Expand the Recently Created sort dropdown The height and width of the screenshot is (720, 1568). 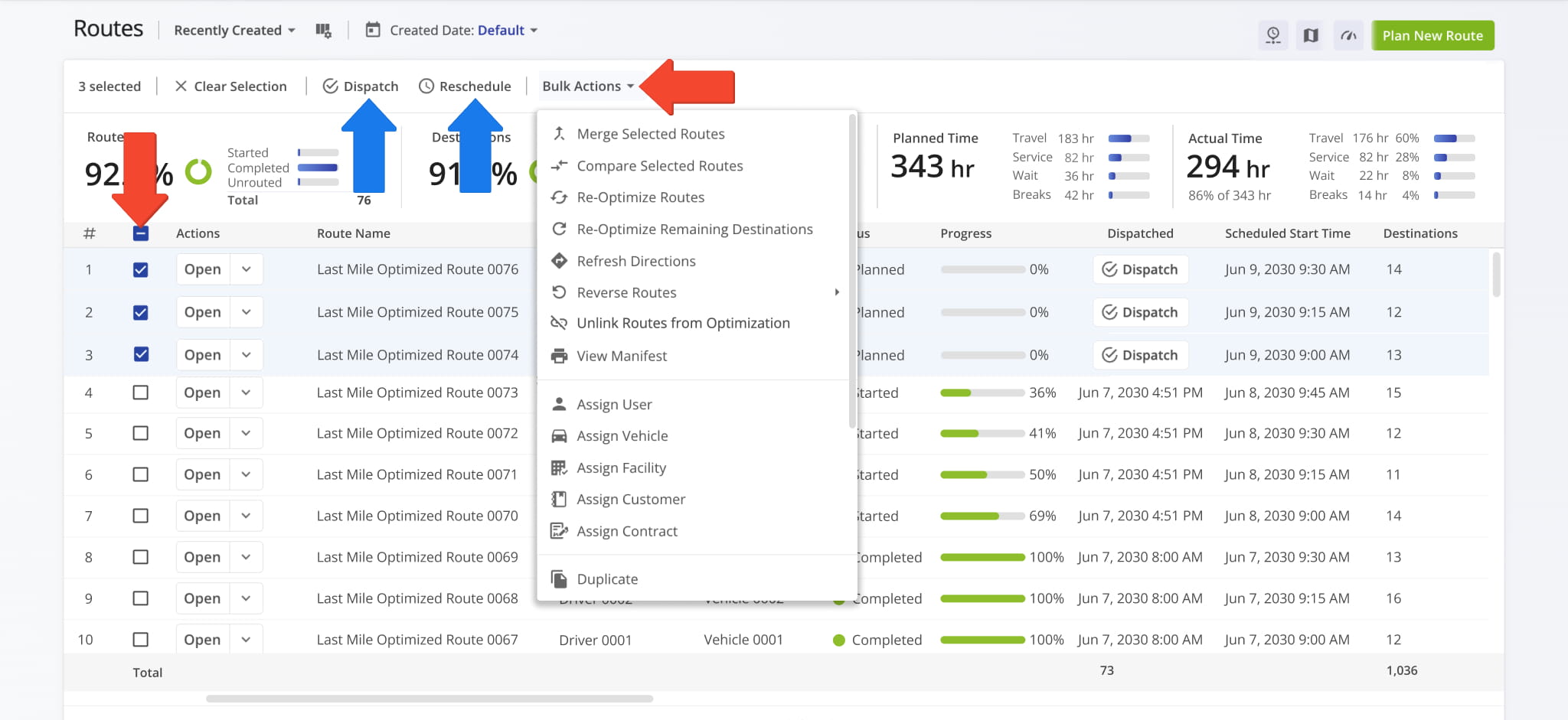click(233, 30)
